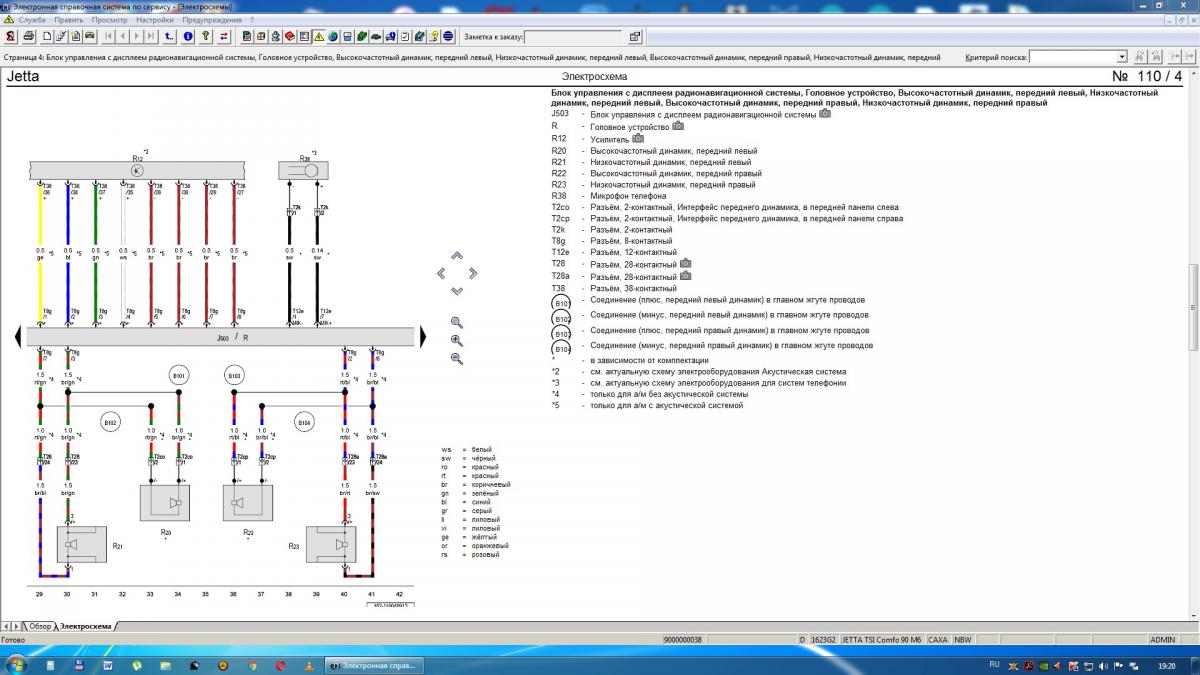
Task: Click the yellow question-mark help icon
Action: (x=205, y=37)
